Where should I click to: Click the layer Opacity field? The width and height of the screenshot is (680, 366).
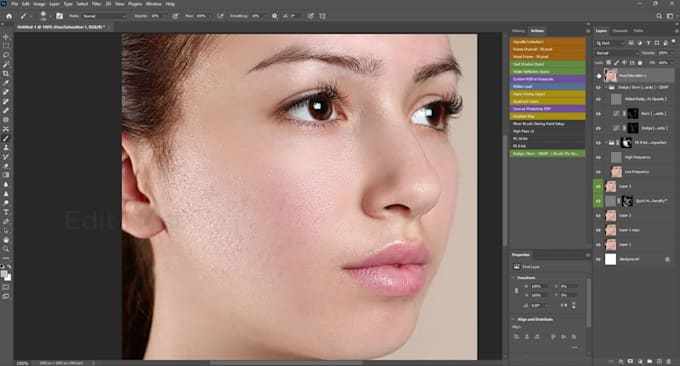[664, 53]
